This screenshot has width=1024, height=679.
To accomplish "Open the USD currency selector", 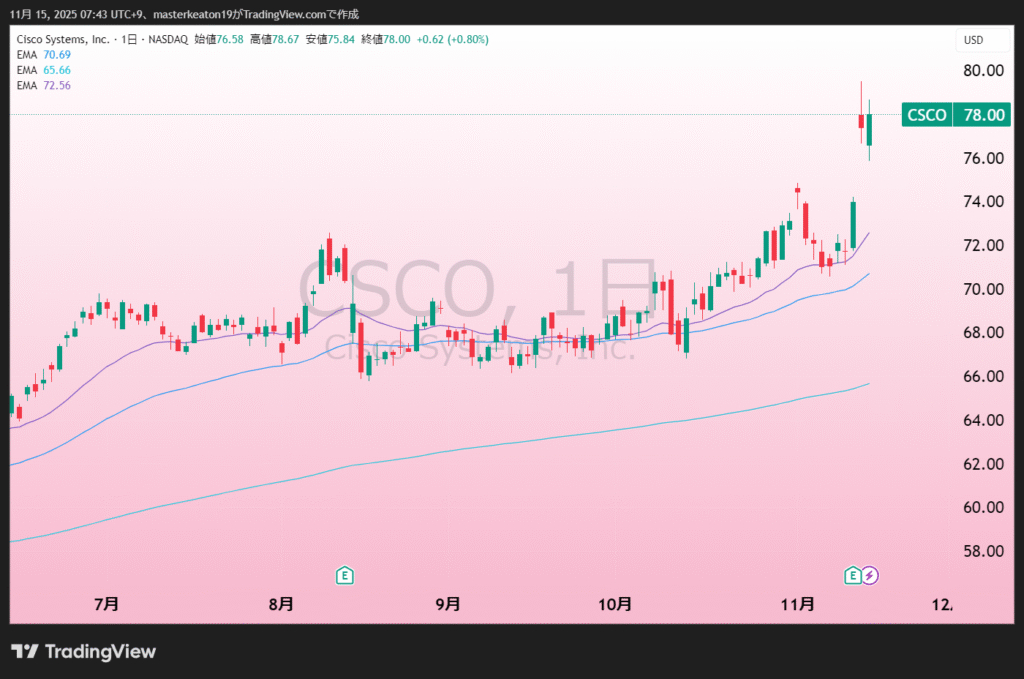I will pyautogui.click(x=973, y=40).
